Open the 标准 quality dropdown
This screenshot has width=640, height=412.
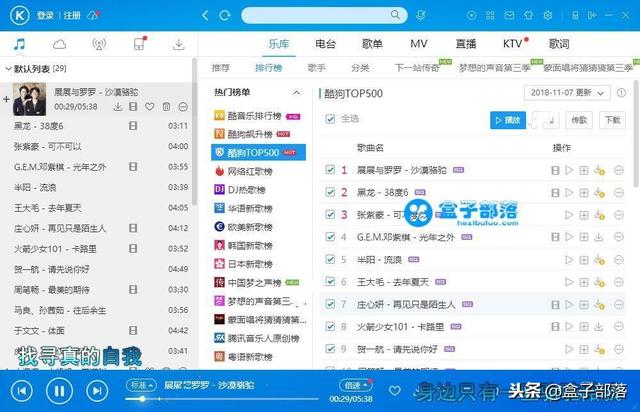[142, 385]
